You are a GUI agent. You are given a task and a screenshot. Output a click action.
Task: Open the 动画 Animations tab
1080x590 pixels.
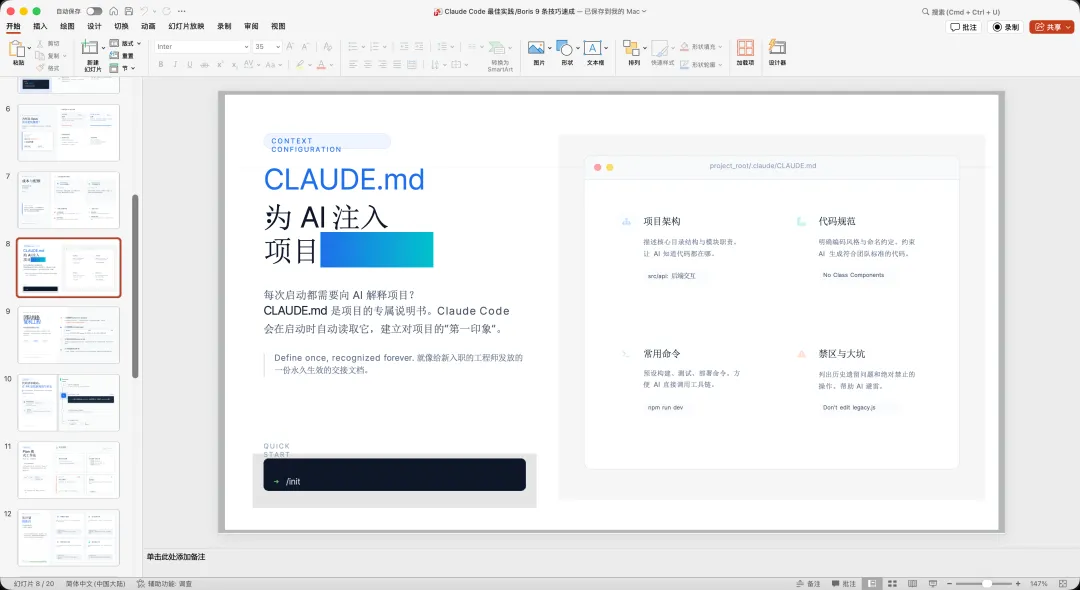tap(148, 26)
